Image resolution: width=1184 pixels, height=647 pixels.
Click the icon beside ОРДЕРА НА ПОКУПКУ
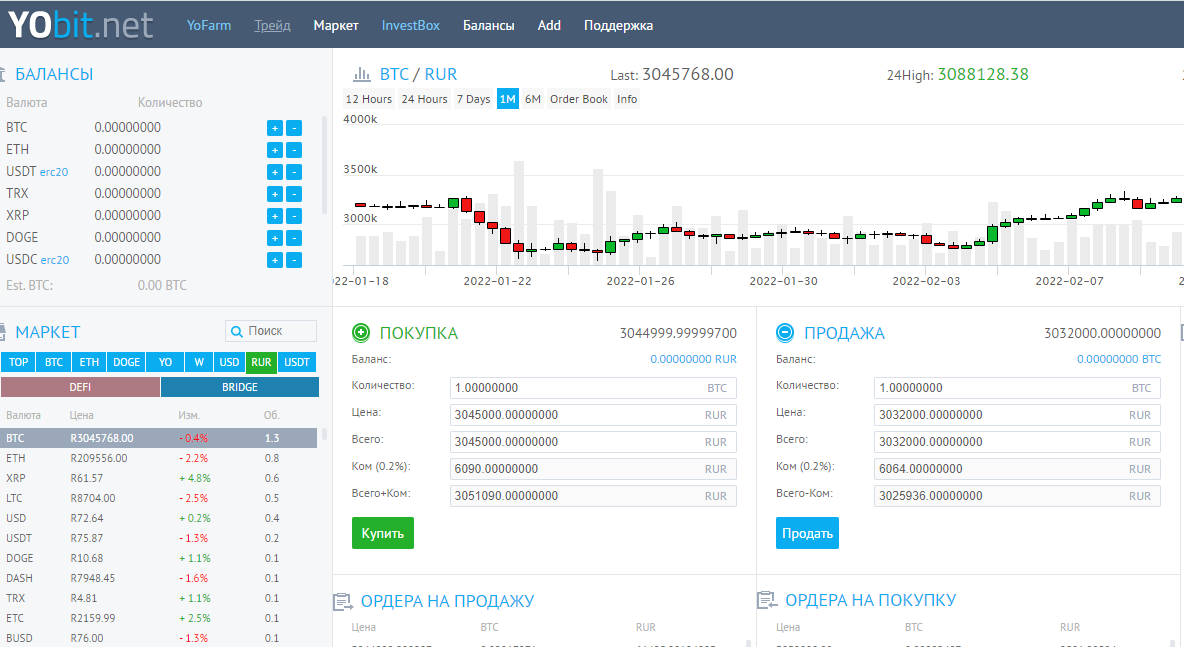coord(767,600)
